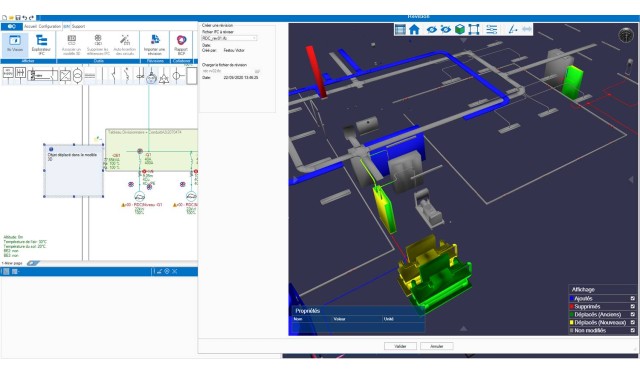Click the red Supprimés color swatch
The image size is (640, 375).
tap(572, 306)
